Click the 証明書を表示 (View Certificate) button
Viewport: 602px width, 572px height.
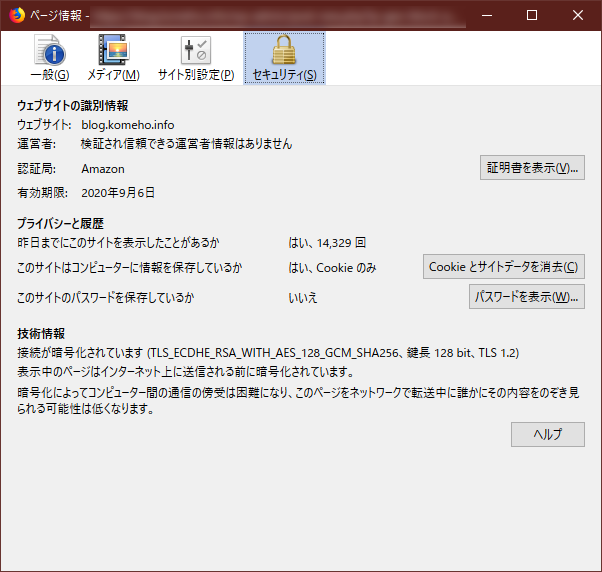point(532,167)
